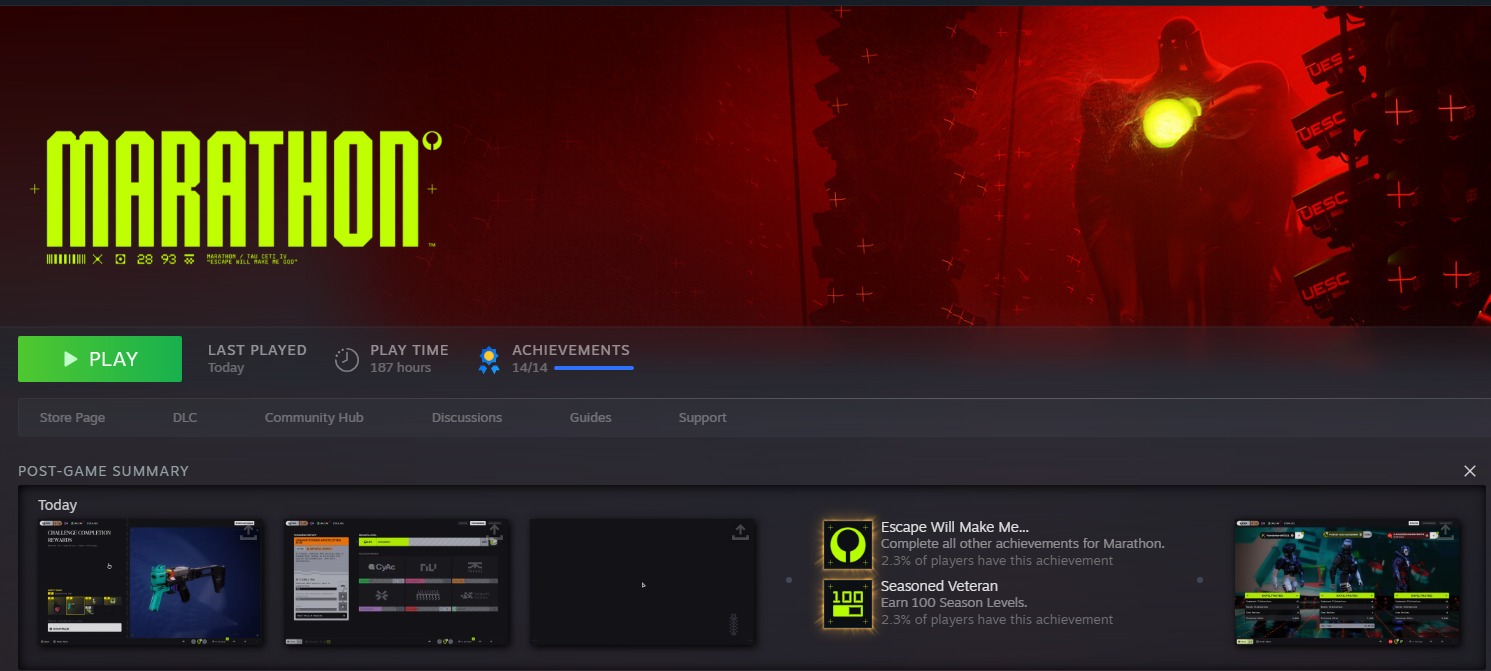This screenshot has width=1491, height=671.
Task: Click the 'Today' date label in summary
Action: (57, 505)
